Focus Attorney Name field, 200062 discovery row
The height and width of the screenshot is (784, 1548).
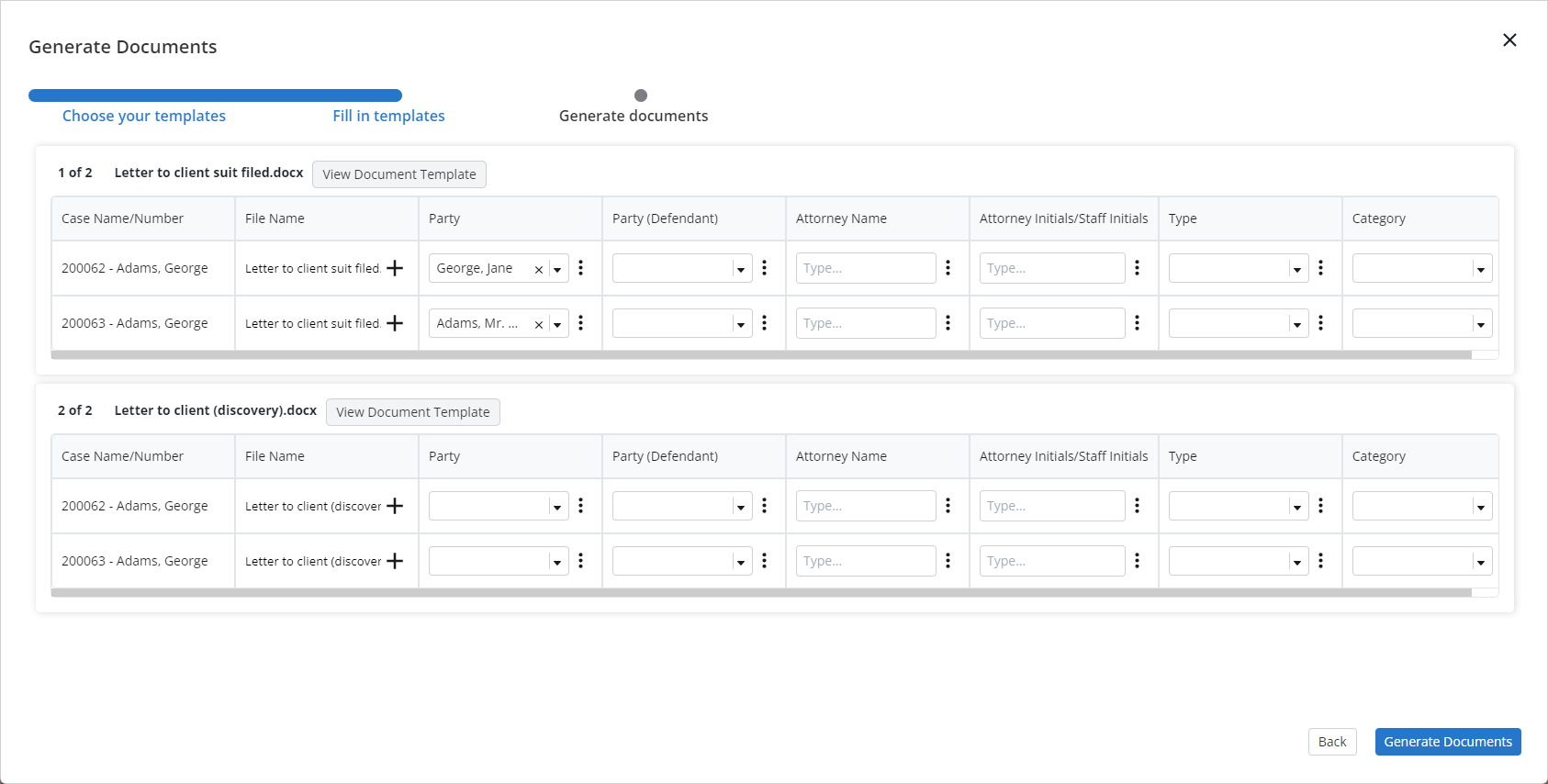coord(866,506)
